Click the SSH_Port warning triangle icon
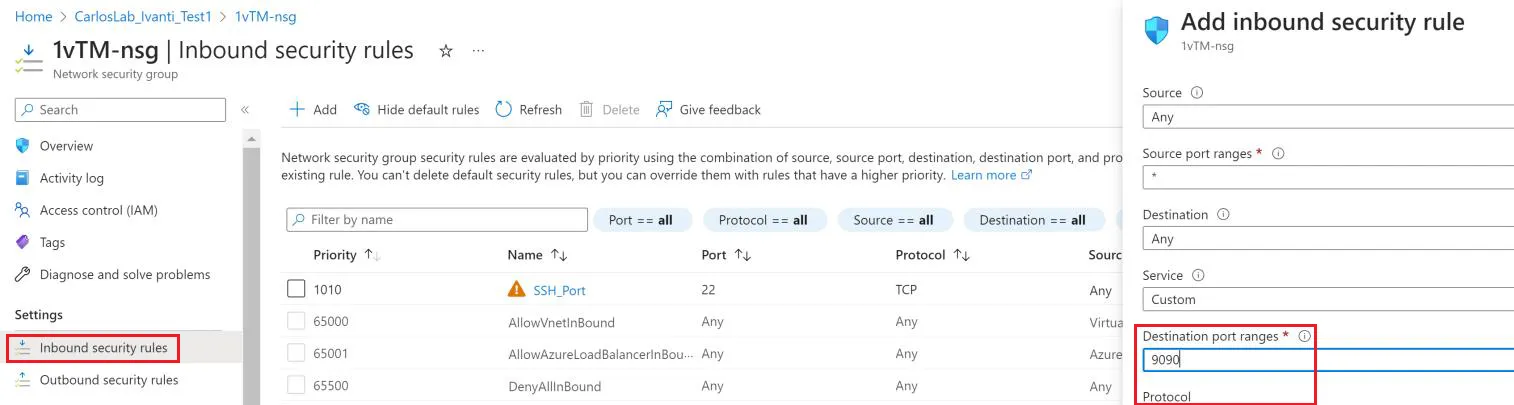This screenshot has width=1514, height=405. click(516, 289)
